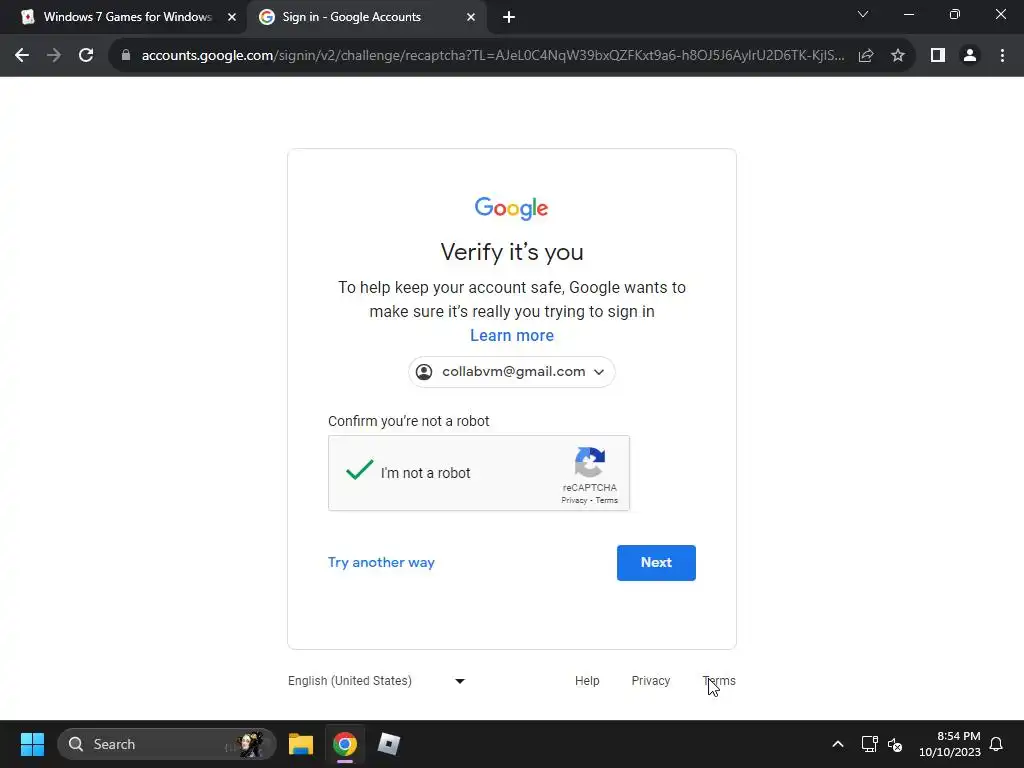1024x768 pixels.
Task: Open the Chrome three-dot menu
Action: pyautogui.click(x=1002, y=56)
